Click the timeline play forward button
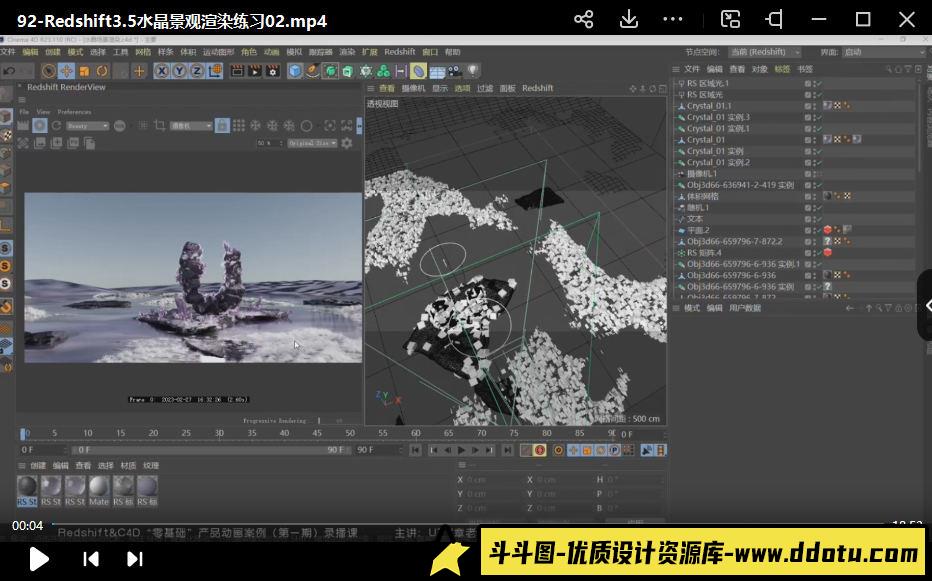This screenshot has width=932, height=581. (462, 451)
